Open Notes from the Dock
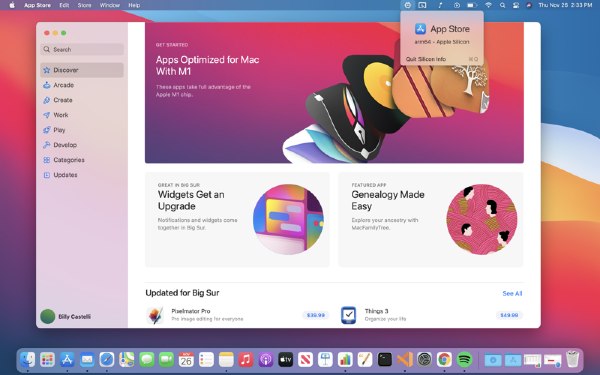Image resolution: width=600 pixels, height=375 pixels. pyautogui.click(x=226, y=359)
